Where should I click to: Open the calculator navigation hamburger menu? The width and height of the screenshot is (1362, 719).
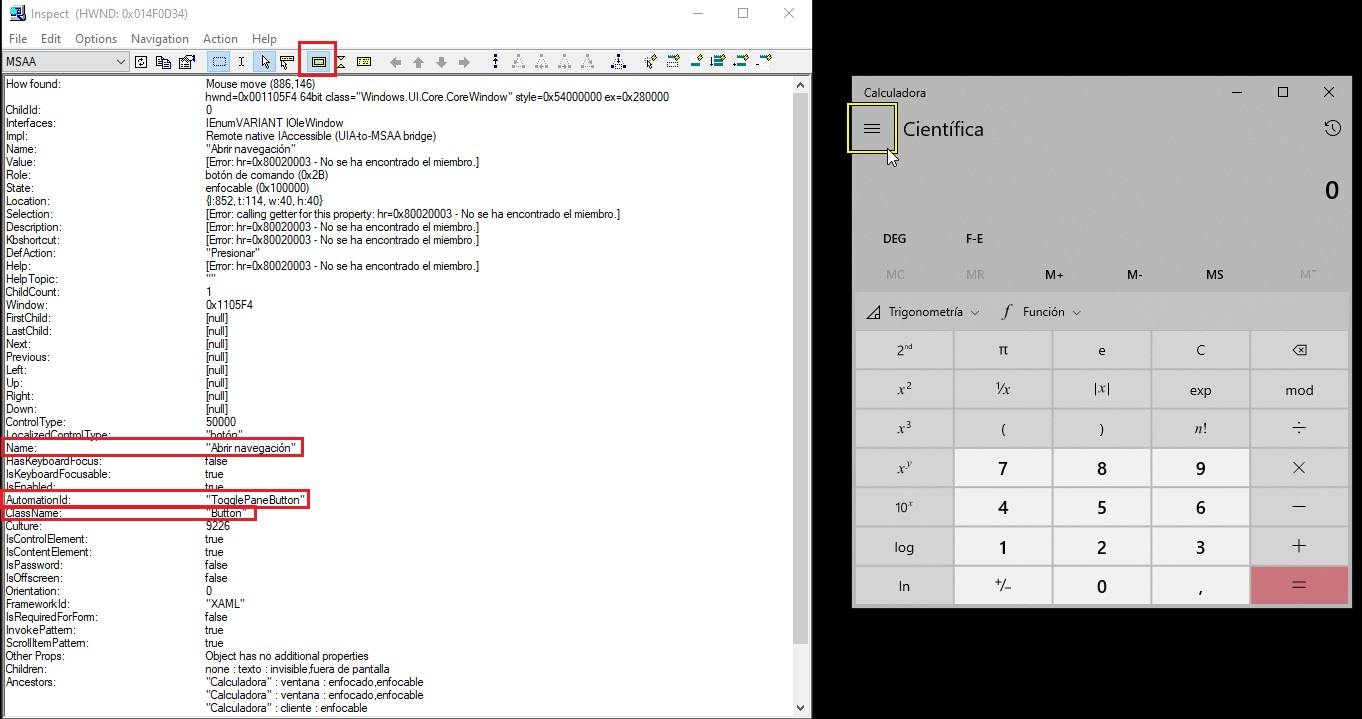click(x=871, y=129)
